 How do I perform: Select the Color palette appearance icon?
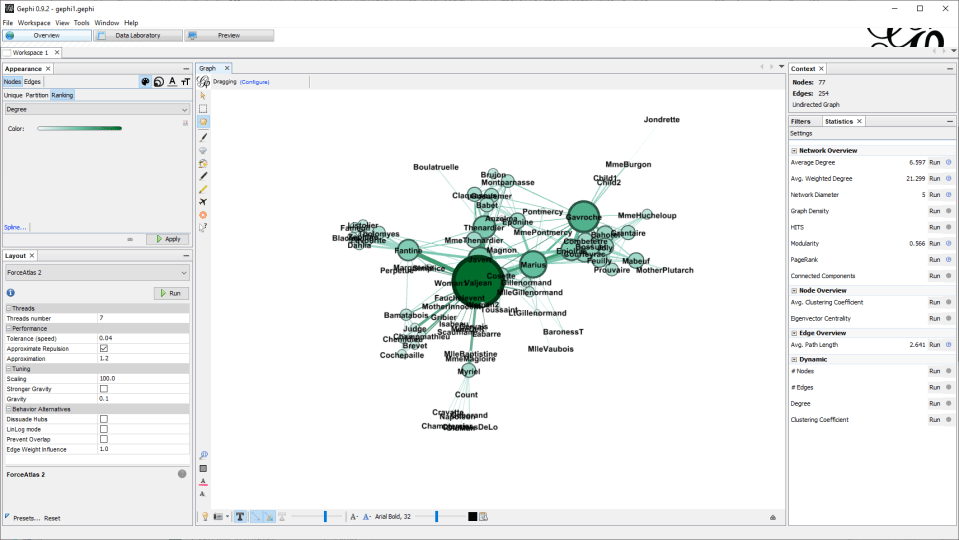tap(146, 82)
